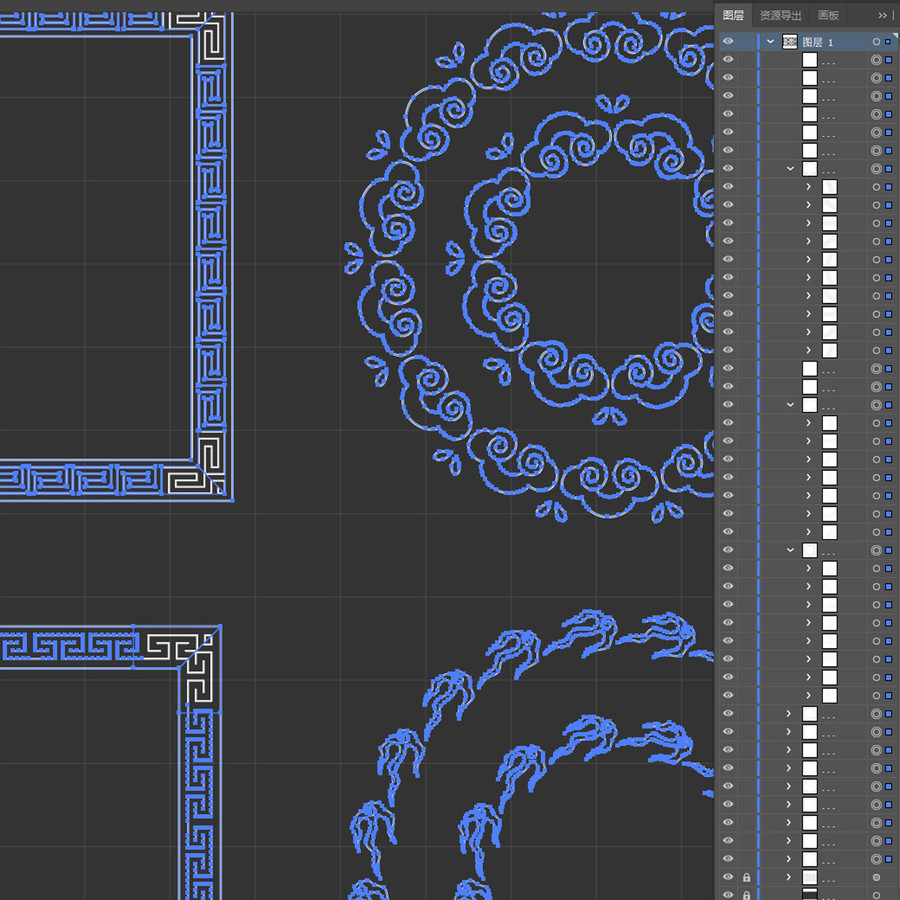The width and height of the screenshot is (900, 900).
Task: Expand the locked group with the arrow
Action: tap(789, 877)
